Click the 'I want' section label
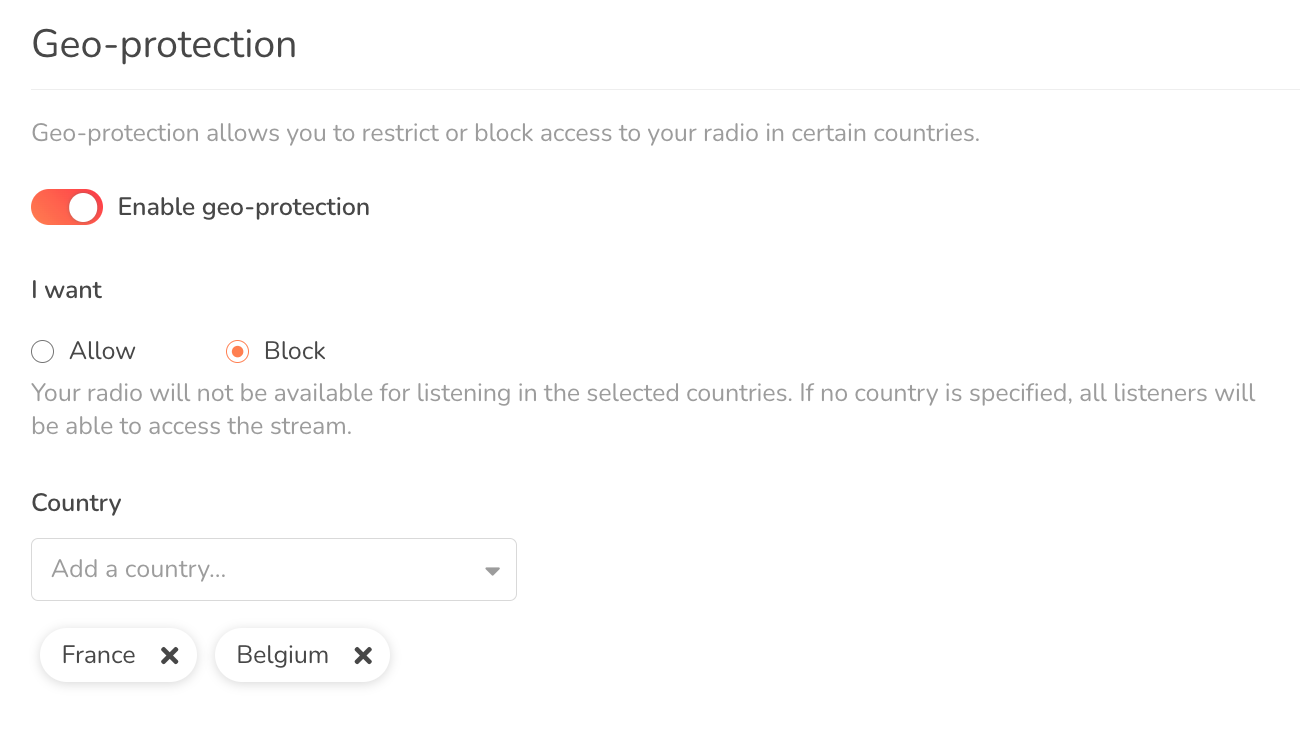This screenshot has width=1300, height=738. (x=67, y=290)
